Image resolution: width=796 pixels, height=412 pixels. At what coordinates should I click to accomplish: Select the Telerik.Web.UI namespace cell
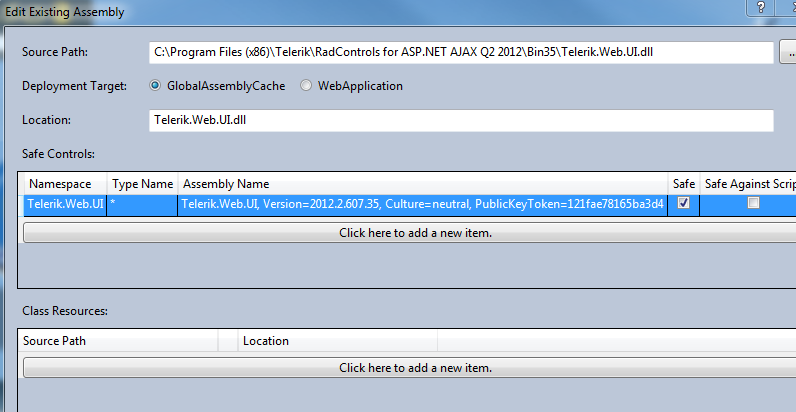pyautogui.click(x=65, y=204)
